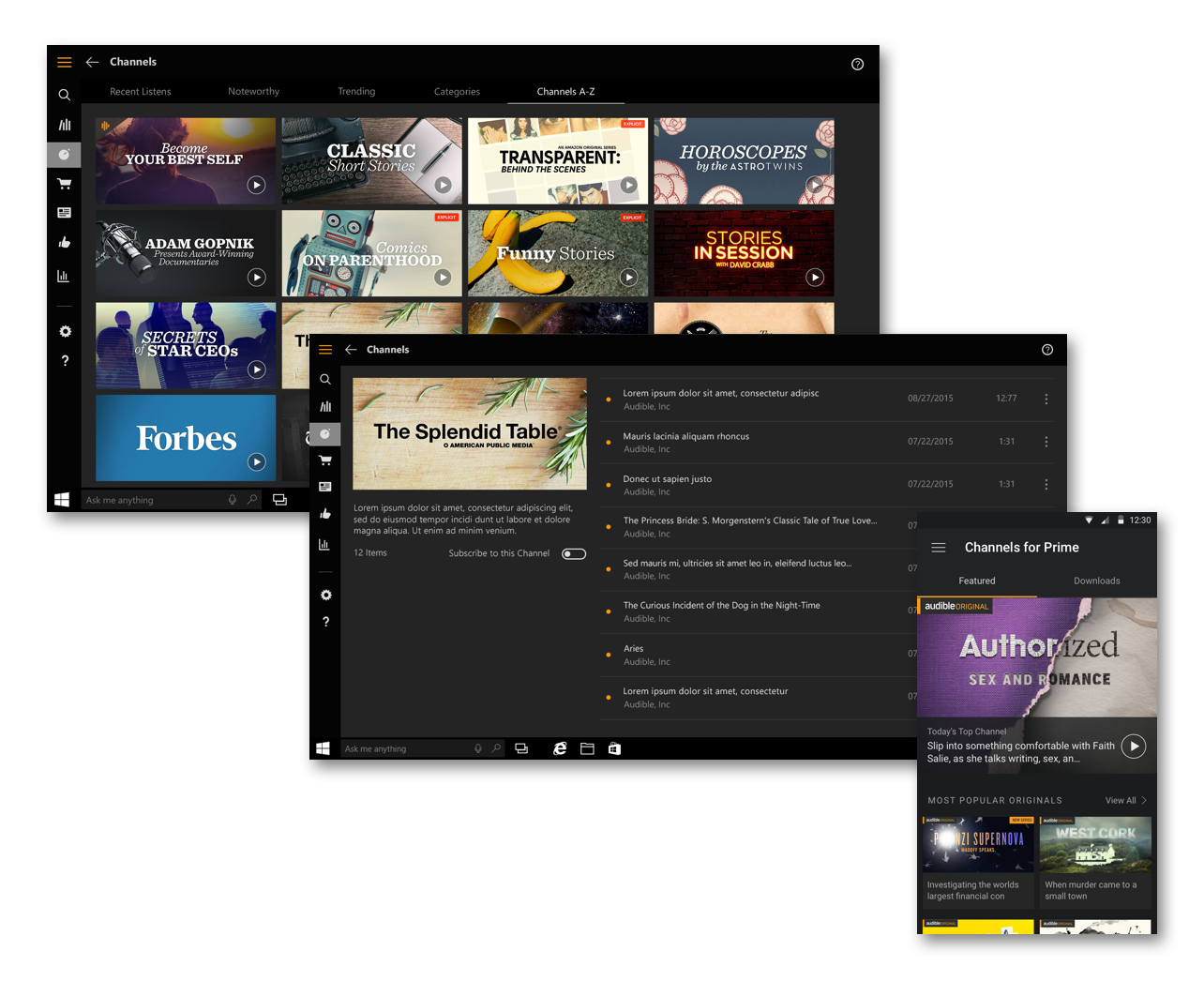The width and height of the screenshot is (1204, 981).
Task: Open The Princess Bride episode row
Action: pos(758,527)
